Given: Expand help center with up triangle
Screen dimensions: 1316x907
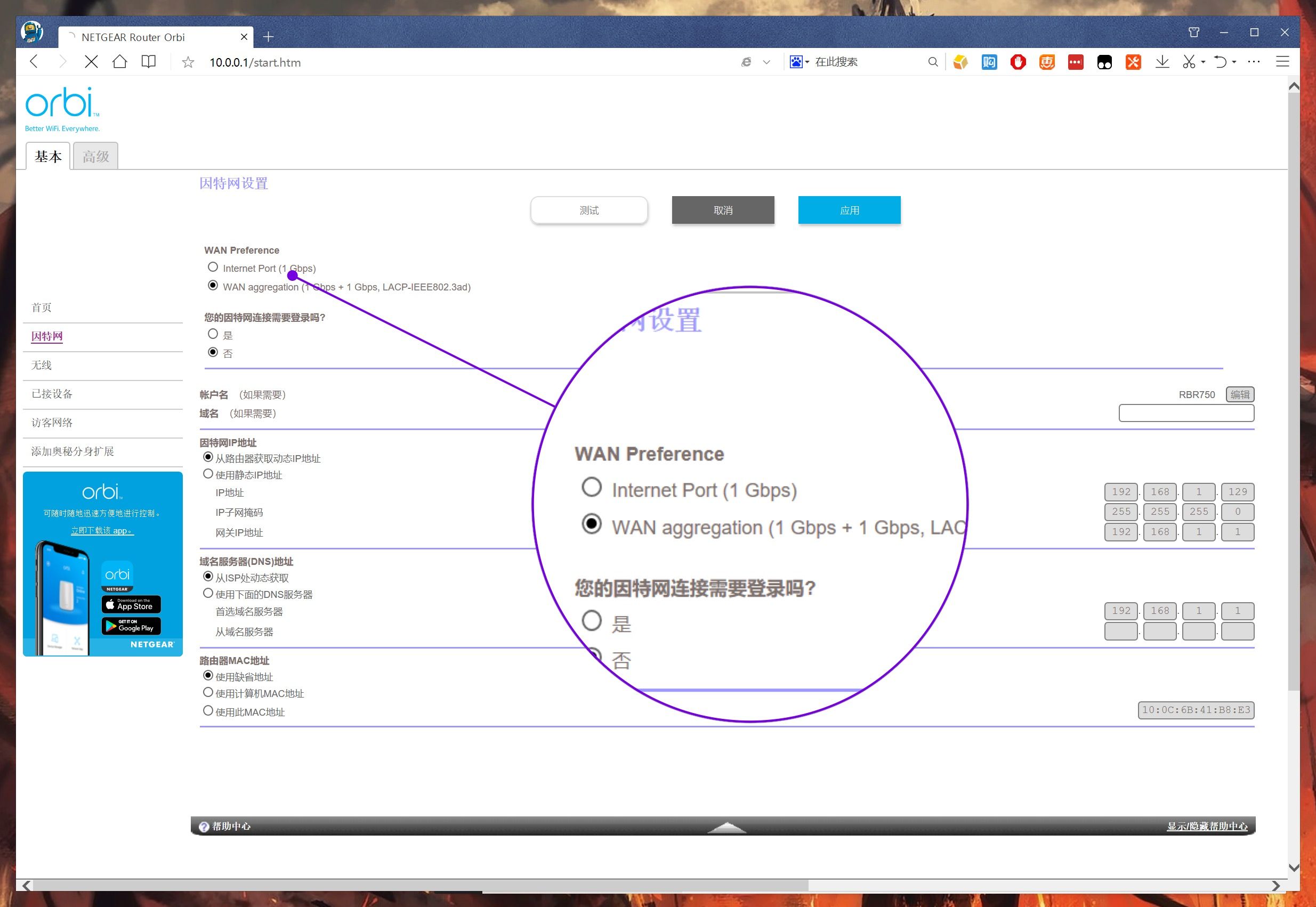Looking at the screenshot, I should [x=727, y=828].
